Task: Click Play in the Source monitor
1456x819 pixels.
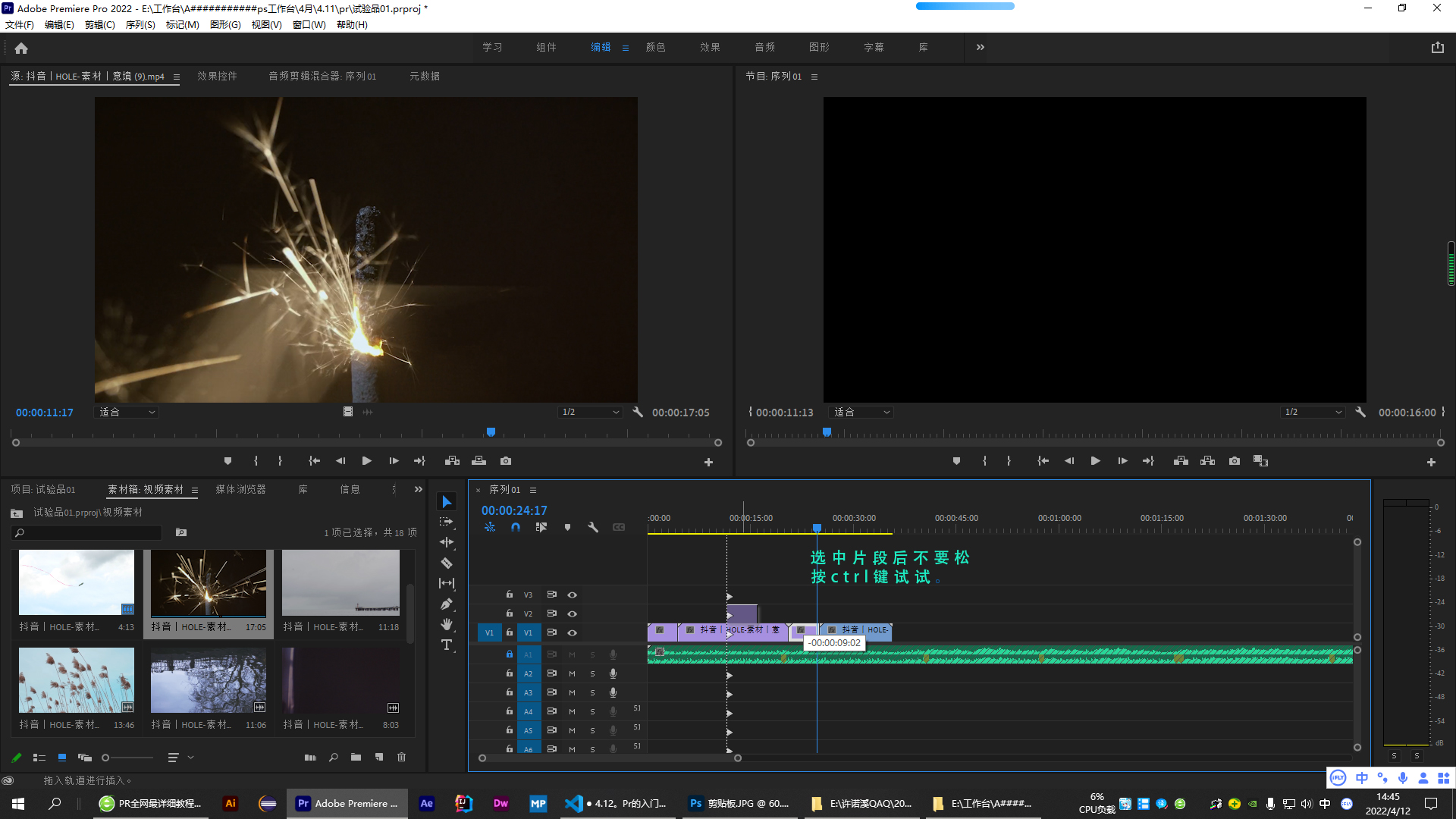Action: coord(367,461)
